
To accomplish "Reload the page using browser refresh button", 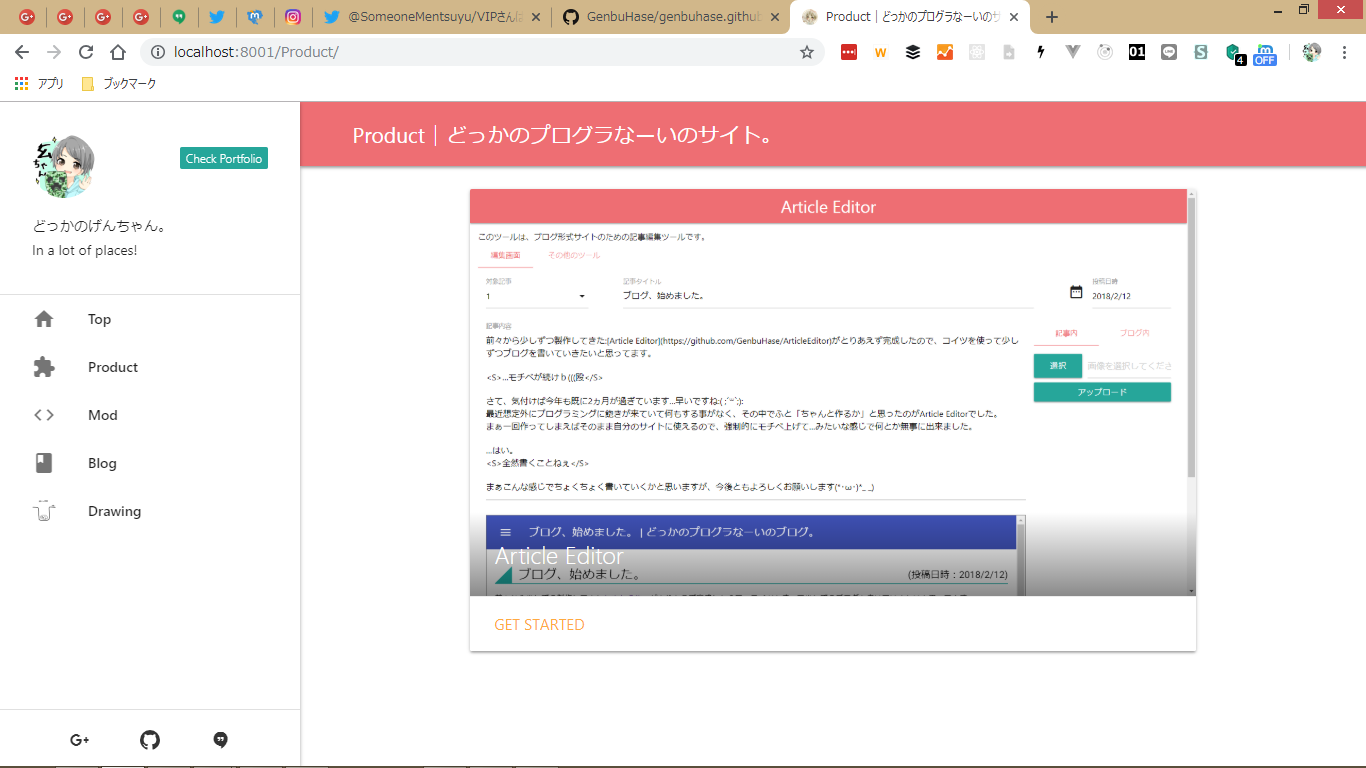I will point(86,52).
